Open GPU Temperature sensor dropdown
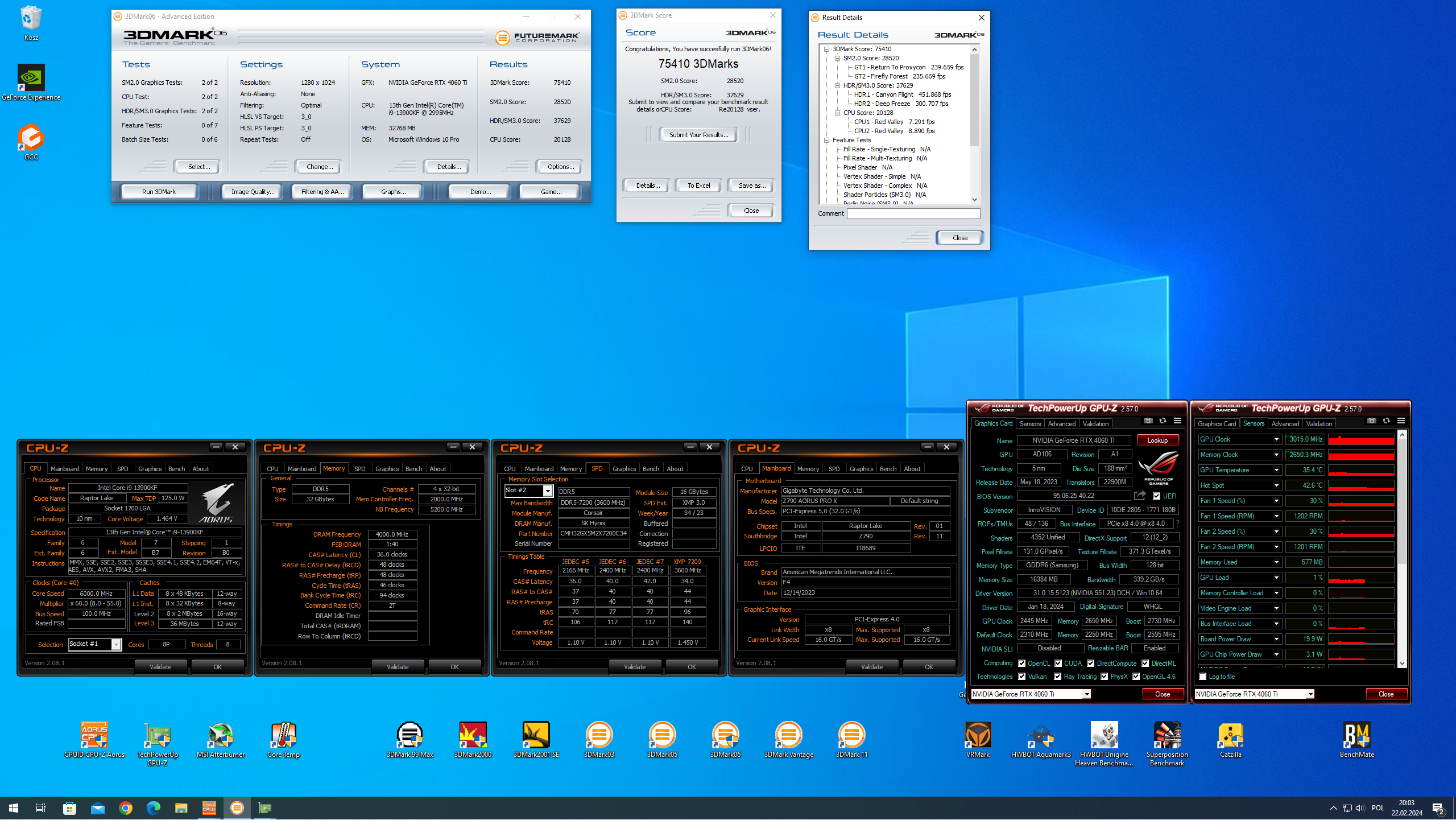 coord(1276,470)
